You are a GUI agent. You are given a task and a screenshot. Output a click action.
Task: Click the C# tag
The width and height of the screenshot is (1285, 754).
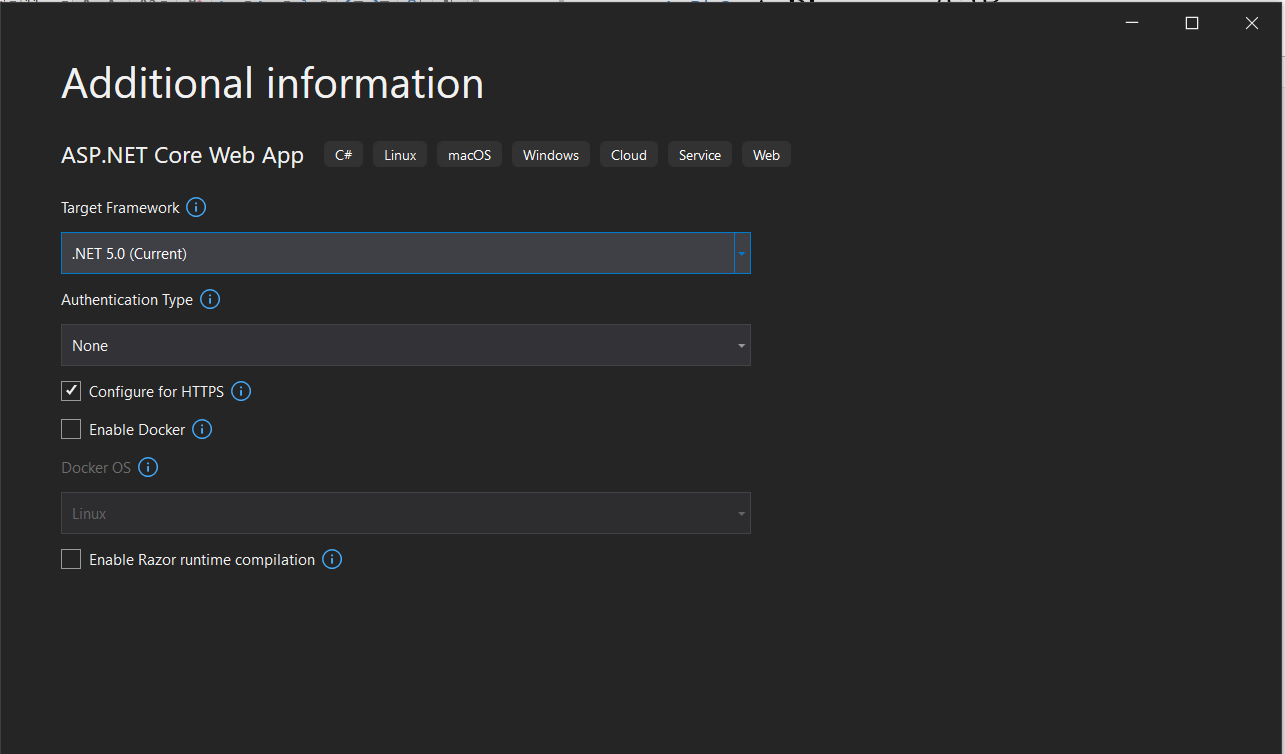343,155
